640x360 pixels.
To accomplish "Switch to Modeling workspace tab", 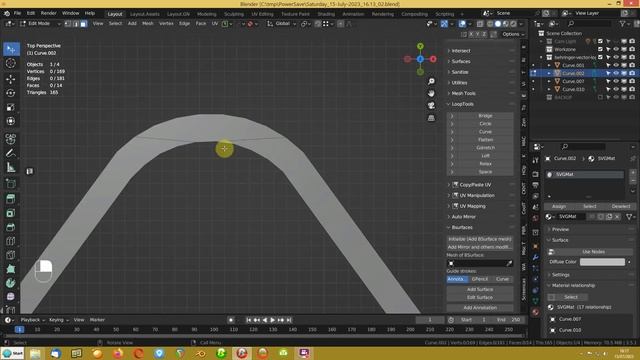I will tap(207, 14).
